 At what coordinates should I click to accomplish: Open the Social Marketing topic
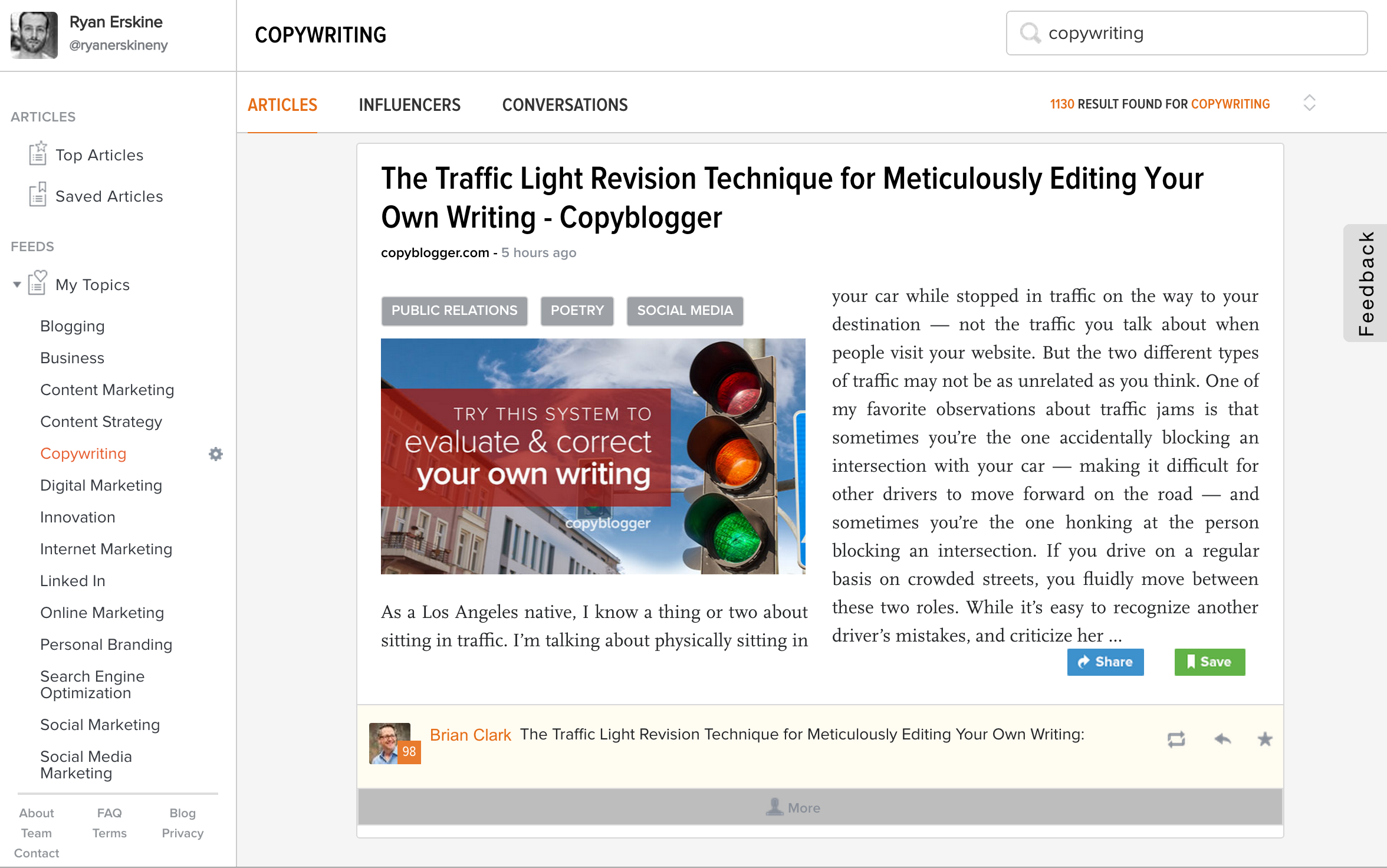tap(100, 725)
